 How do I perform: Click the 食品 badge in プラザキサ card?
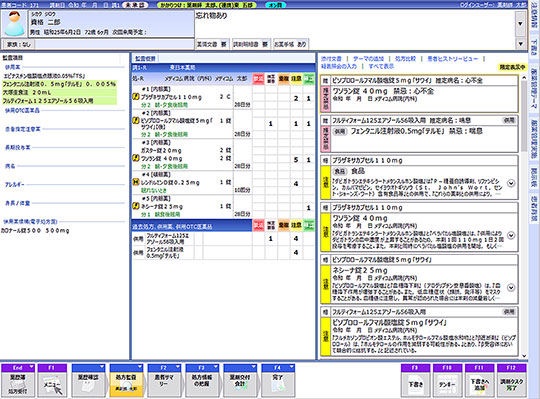[340, 171]
